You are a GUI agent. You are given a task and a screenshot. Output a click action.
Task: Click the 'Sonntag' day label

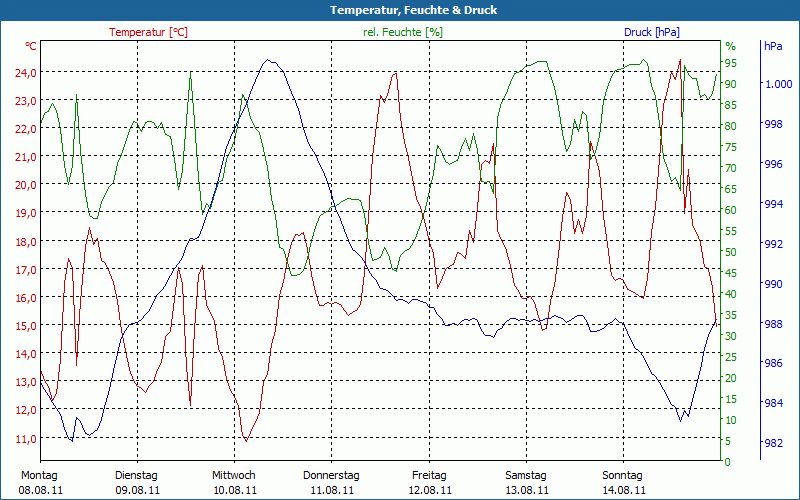(x=622, y=476)
